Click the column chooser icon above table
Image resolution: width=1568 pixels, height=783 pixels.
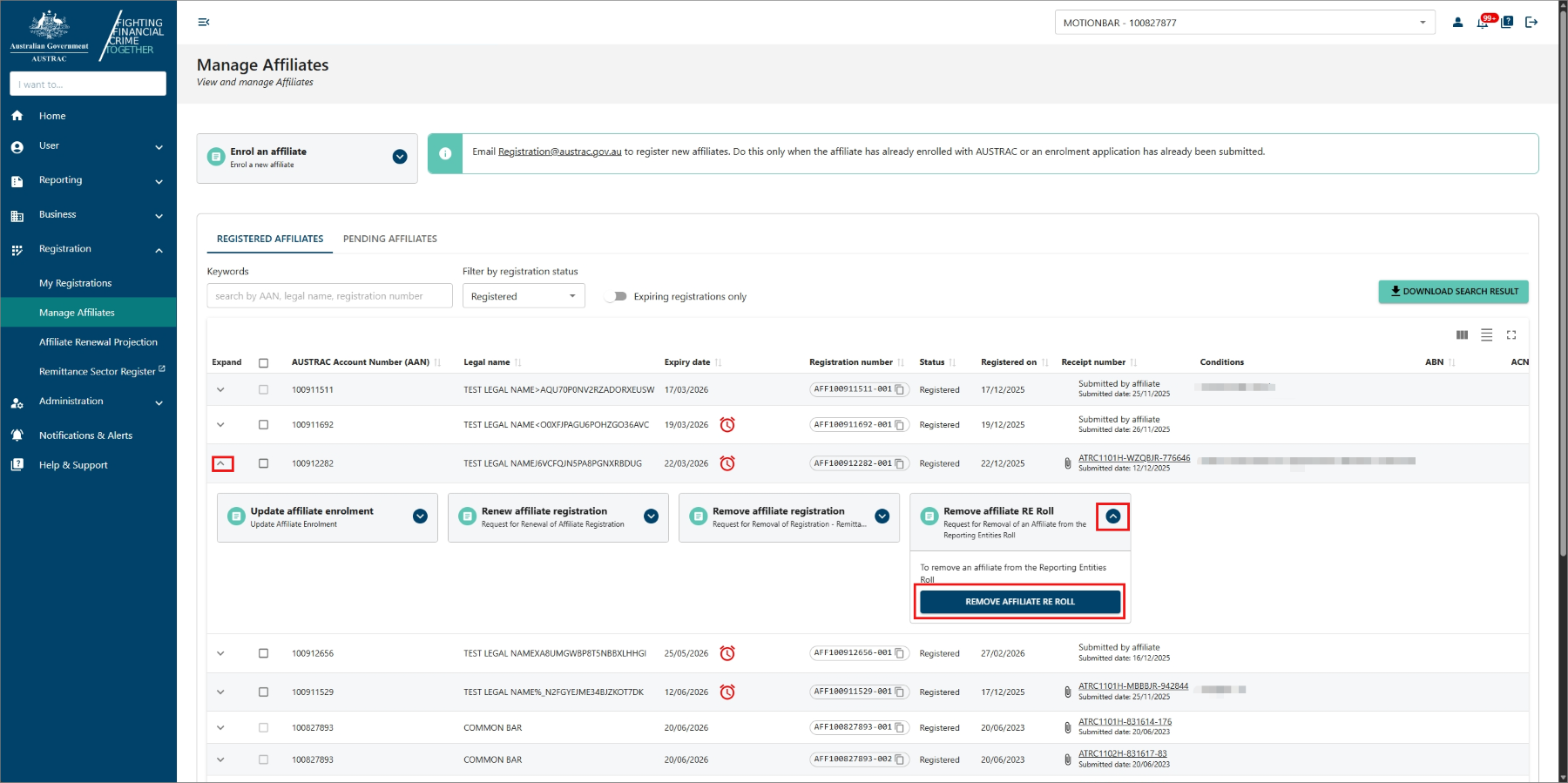[x=1462, y=335]
